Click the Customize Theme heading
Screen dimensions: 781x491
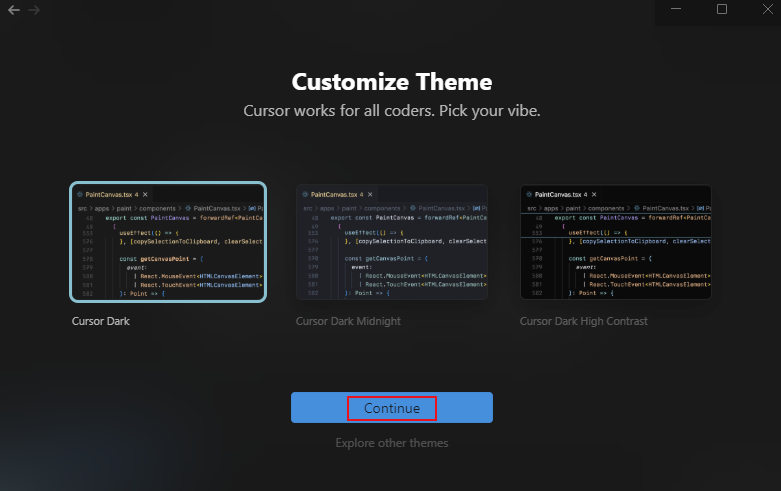pyautogui.click(x=391, y=81)
